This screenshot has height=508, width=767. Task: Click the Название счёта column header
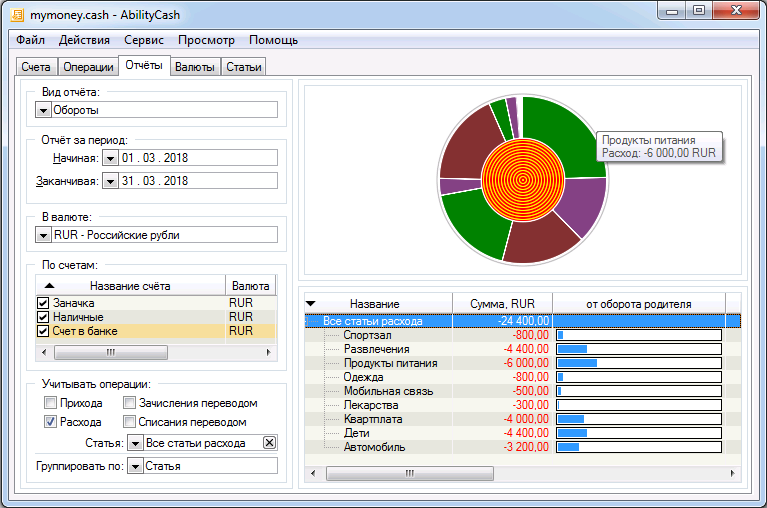click(x=130, y=286)
